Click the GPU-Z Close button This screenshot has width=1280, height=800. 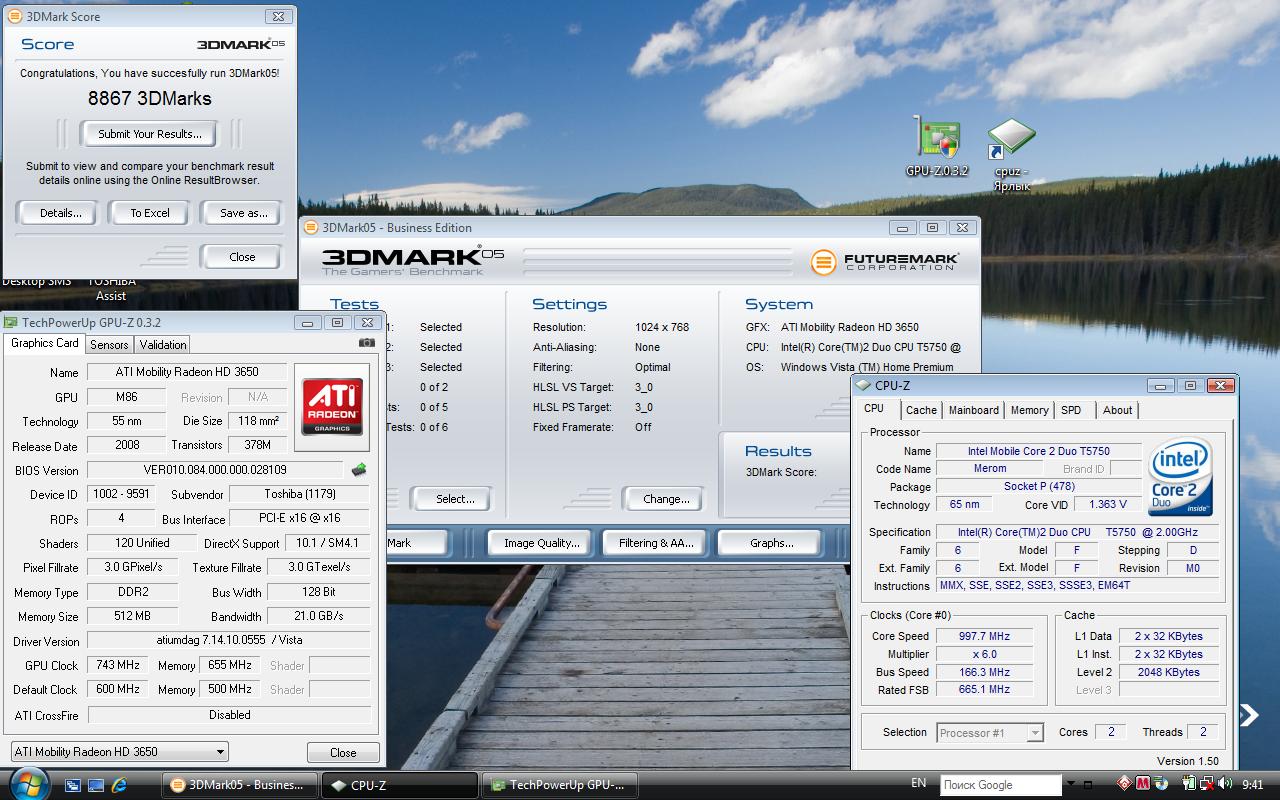pos(343,753)
